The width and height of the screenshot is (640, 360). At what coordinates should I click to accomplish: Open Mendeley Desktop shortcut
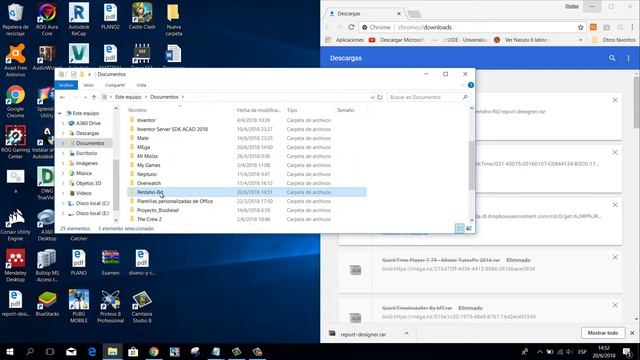(x=16, y=265)
